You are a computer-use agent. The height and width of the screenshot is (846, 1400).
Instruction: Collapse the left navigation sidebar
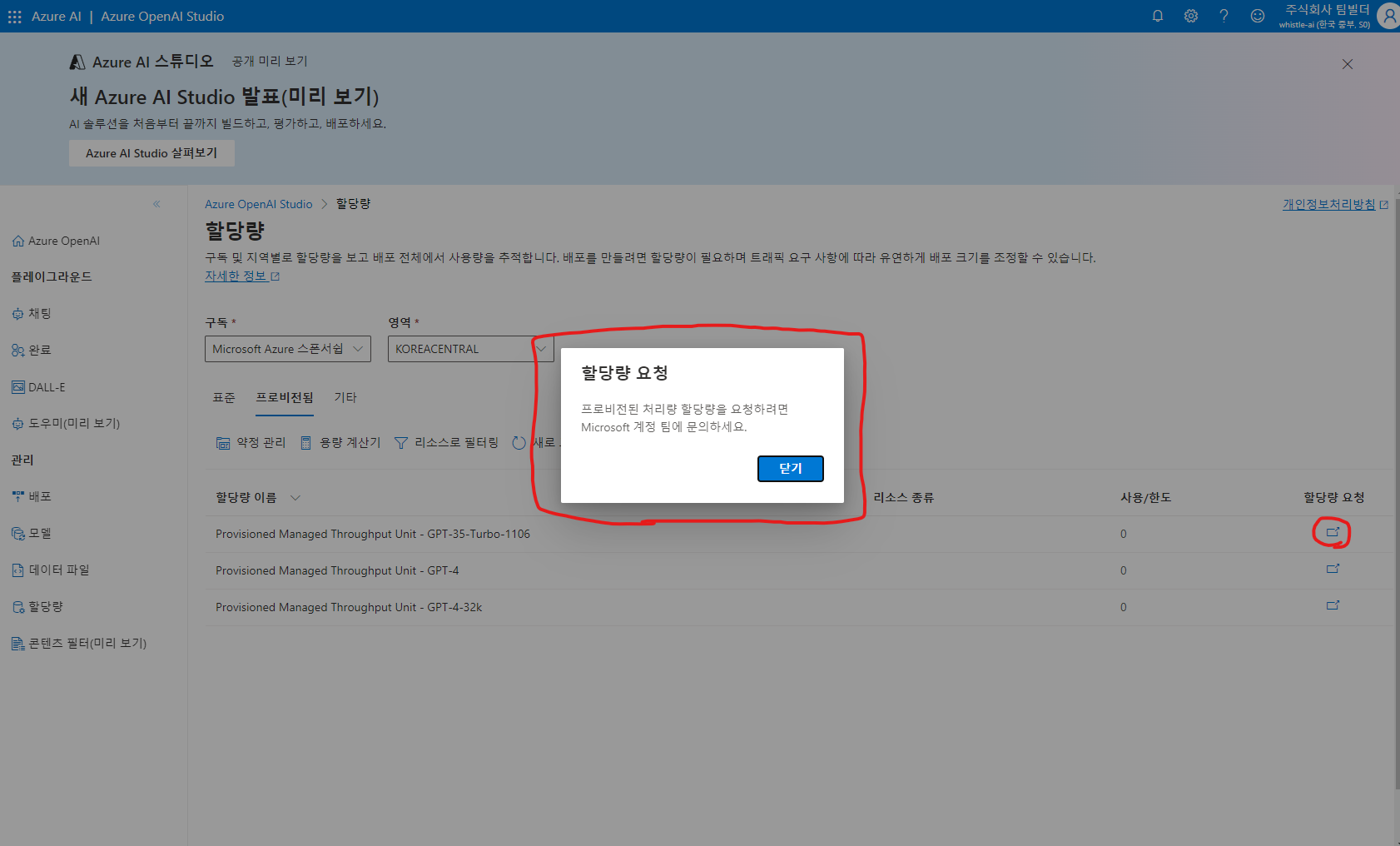point(156,204)
